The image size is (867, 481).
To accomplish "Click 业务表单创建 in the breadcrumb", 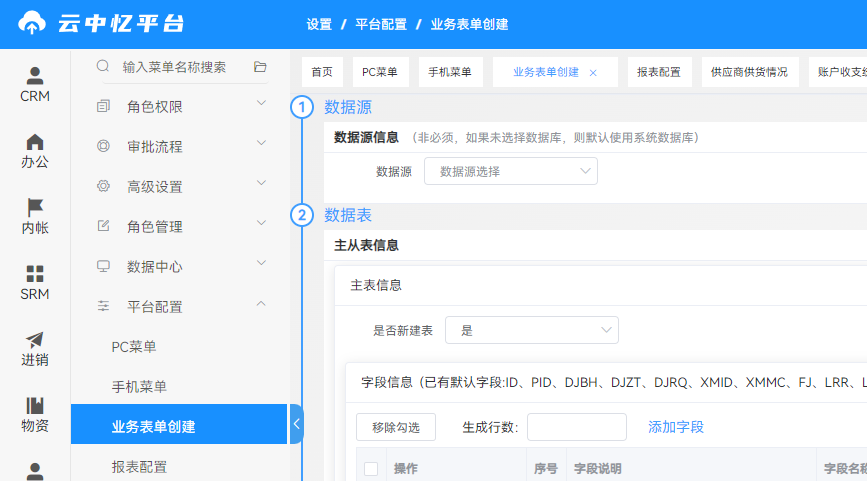I will point(469,24).
